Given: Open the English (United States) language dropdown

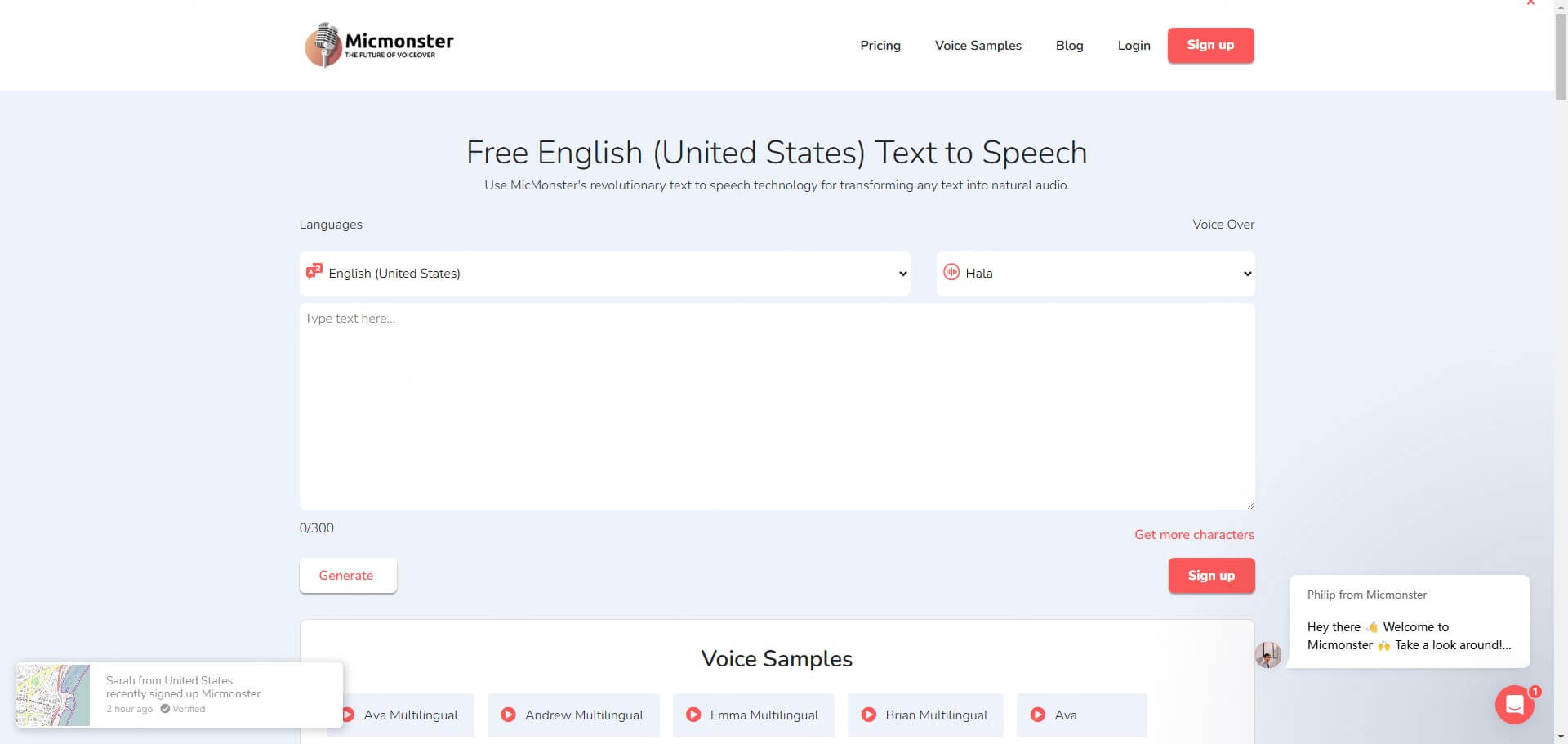Looking at the screenshot, I should [x=604, y=274].
